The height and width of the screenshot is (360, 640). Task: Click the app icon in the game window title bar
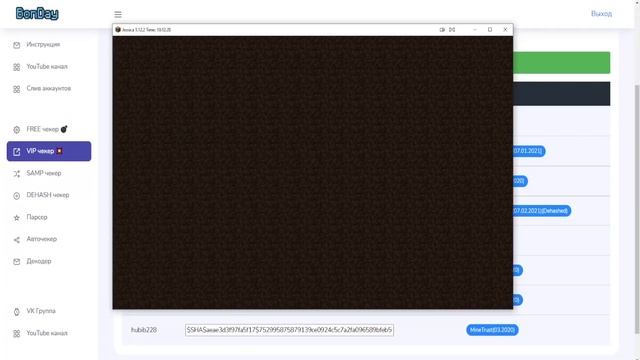tap(118, 30)
